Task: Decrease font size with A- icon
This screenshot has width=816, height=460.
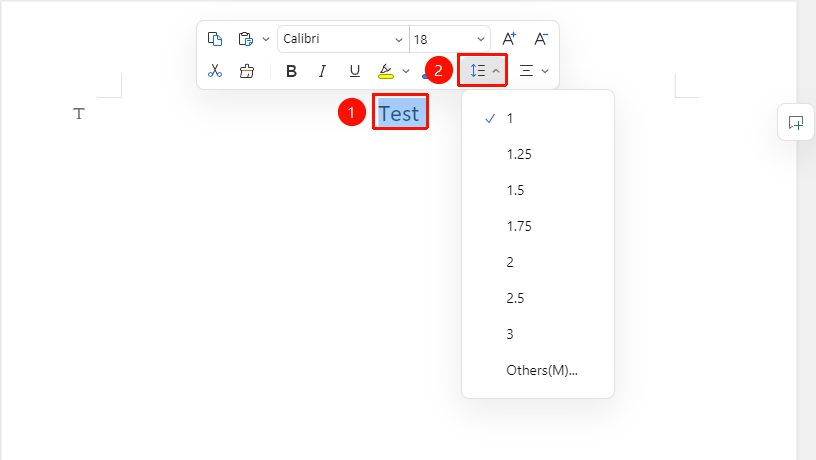Action: (x=541, y=39)
